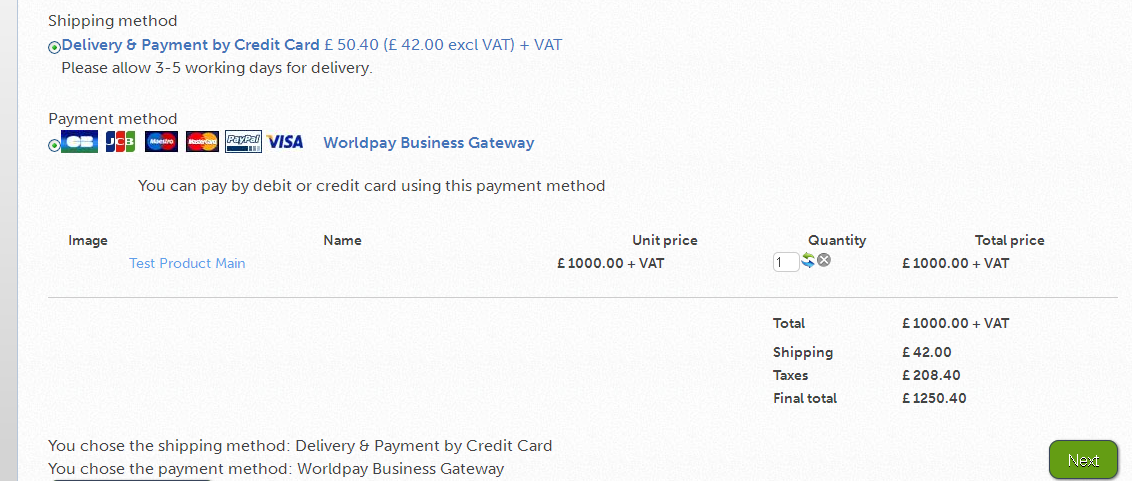The width and height of the screenshot is (1132, 481).
Task: Select the Delivery & Payment shipping radio button
Action: click(54, 47)
